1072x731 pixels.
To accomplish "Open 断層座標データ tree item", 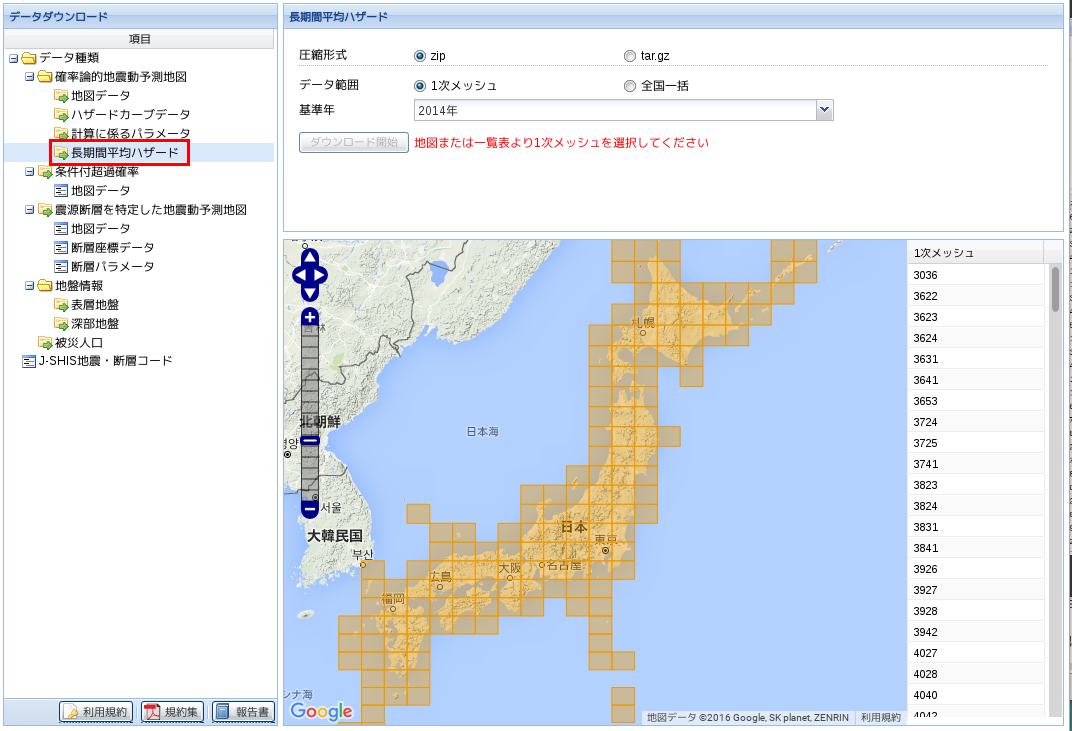I will pos(113,248).
